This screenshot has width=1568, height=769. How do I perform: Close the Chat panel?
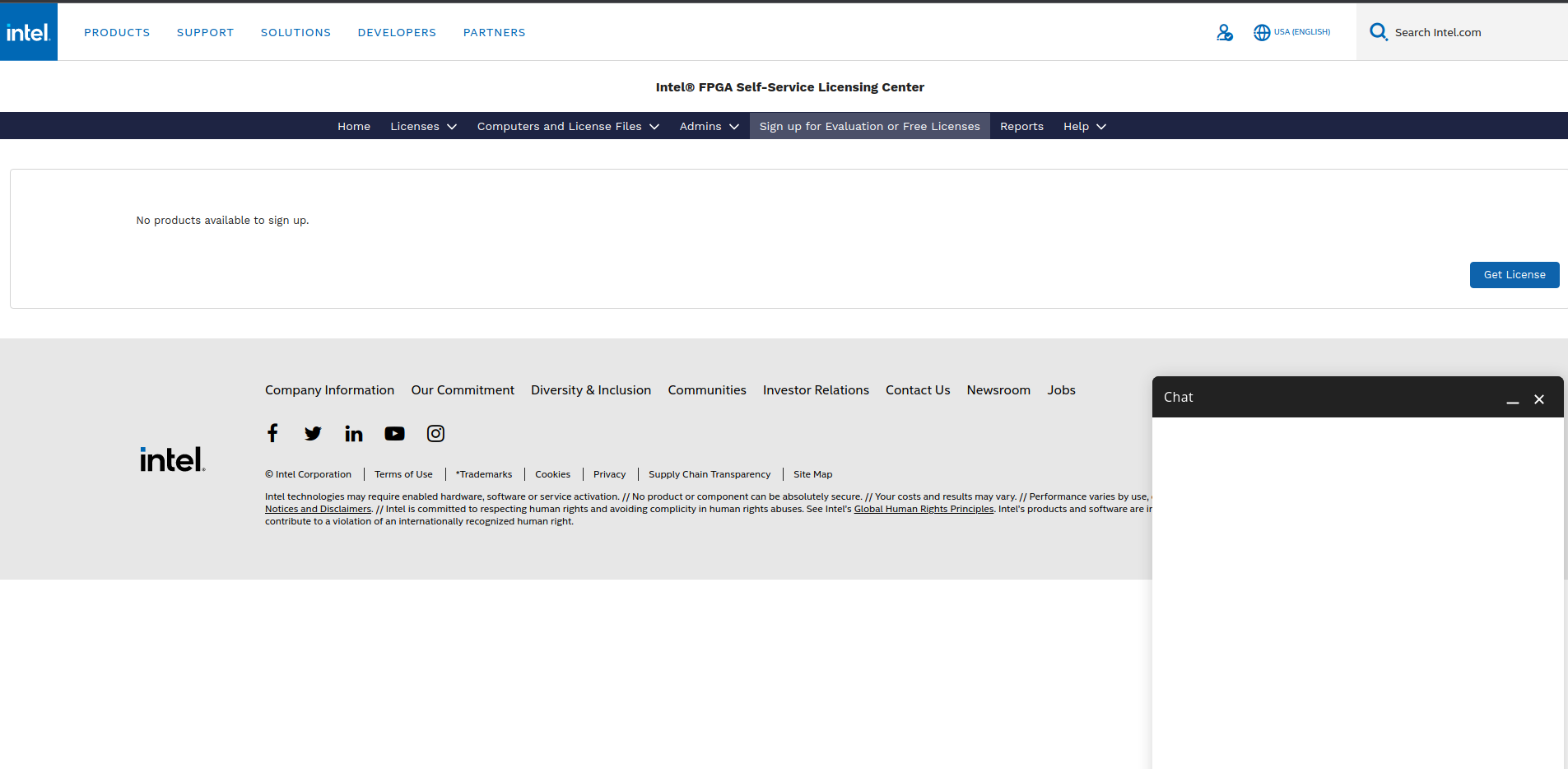point(1539,399)
